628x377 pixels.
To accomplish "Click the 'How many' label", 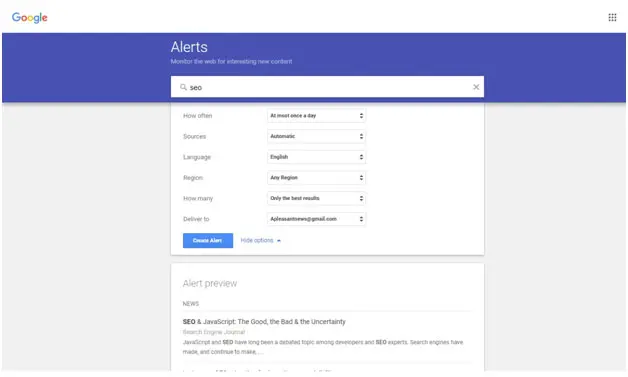I will tap(198, 198).
